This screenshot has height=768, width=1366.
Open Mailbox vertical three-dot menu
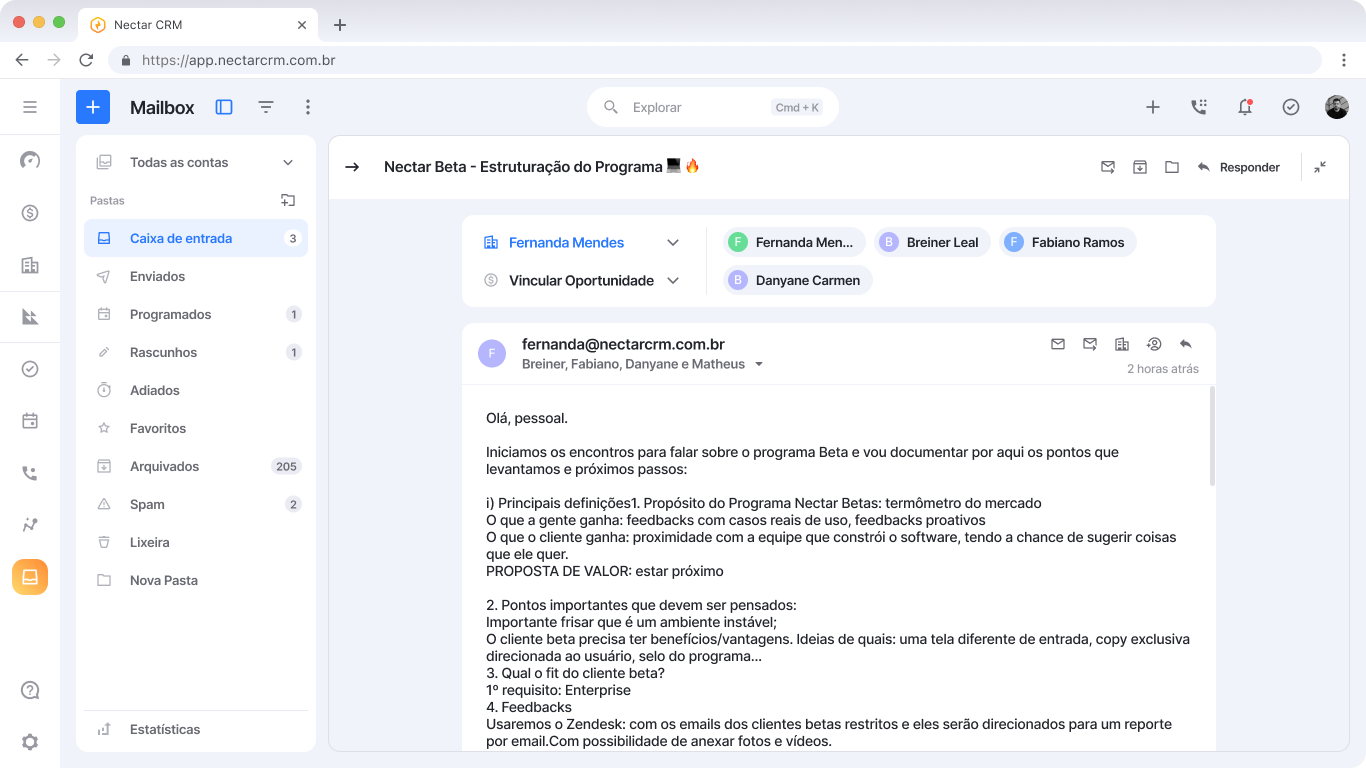[308, 107]
